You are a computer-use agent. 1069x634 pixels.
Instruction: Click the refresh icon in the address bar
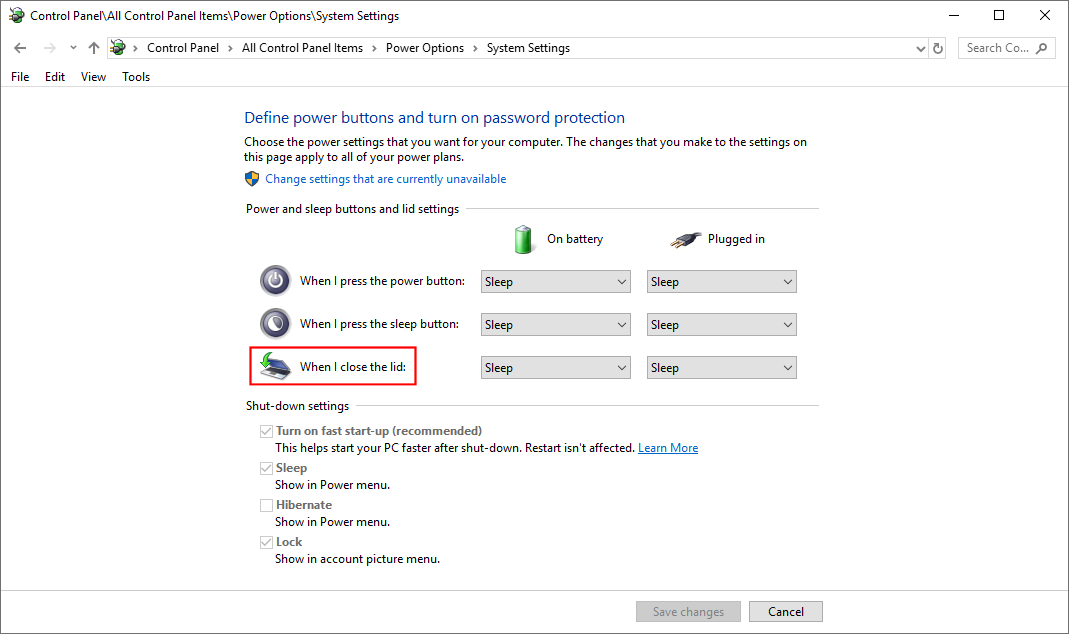[937, 47]
